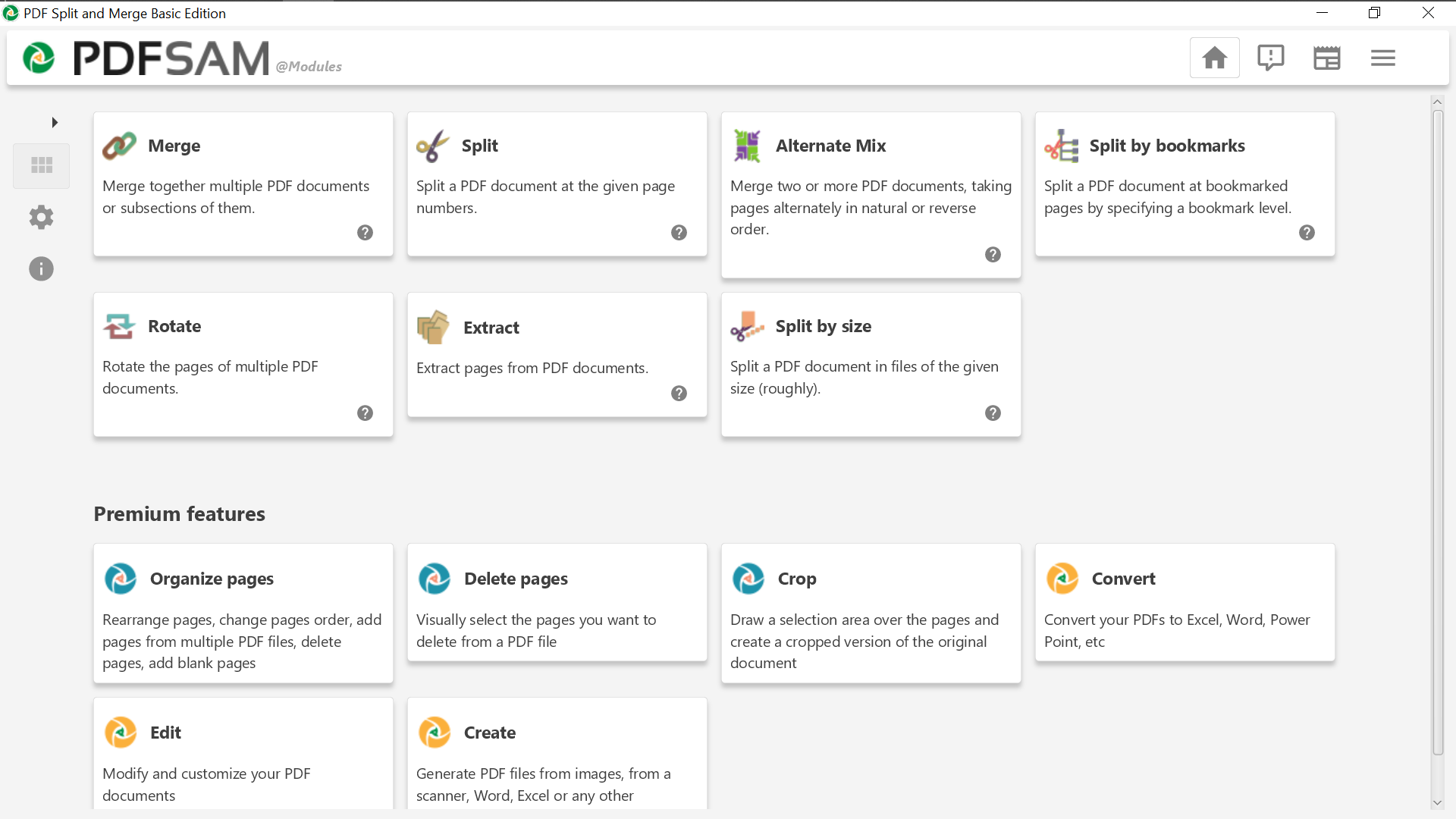The width and height of the screenshot is (1456, 819).
Task: Click the calendar view button
Action: point(1327,57)
